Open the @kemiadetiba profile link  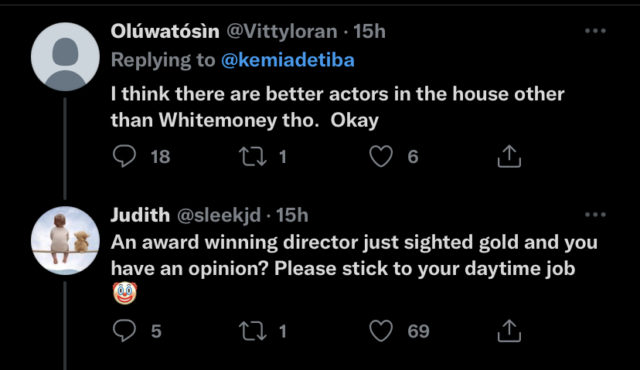pyautogui.click(x=288, y=60)
